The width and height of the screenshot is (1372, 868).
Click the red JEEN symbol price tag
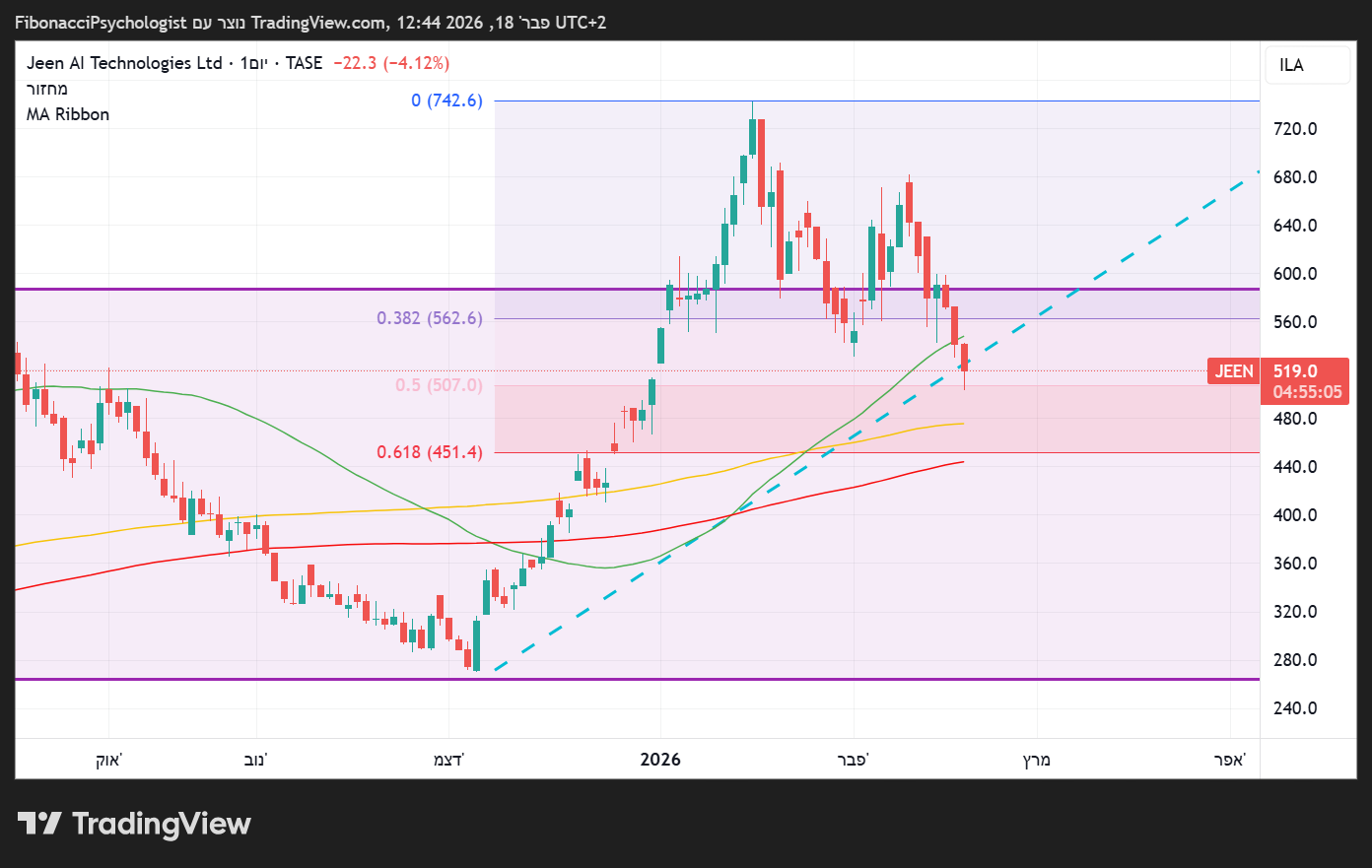click(x=1234, y=371)
